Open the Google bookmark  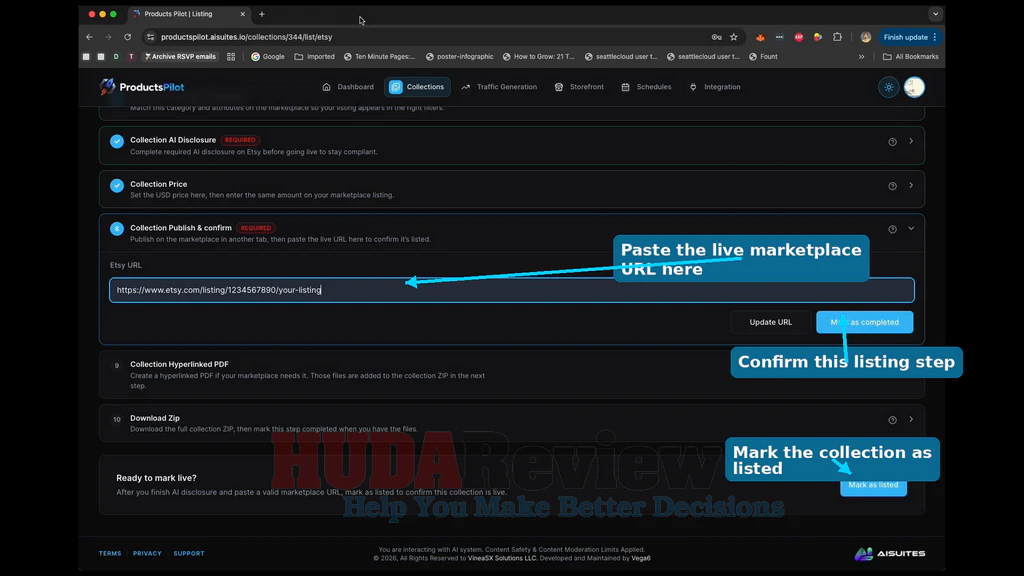(268, 57)
